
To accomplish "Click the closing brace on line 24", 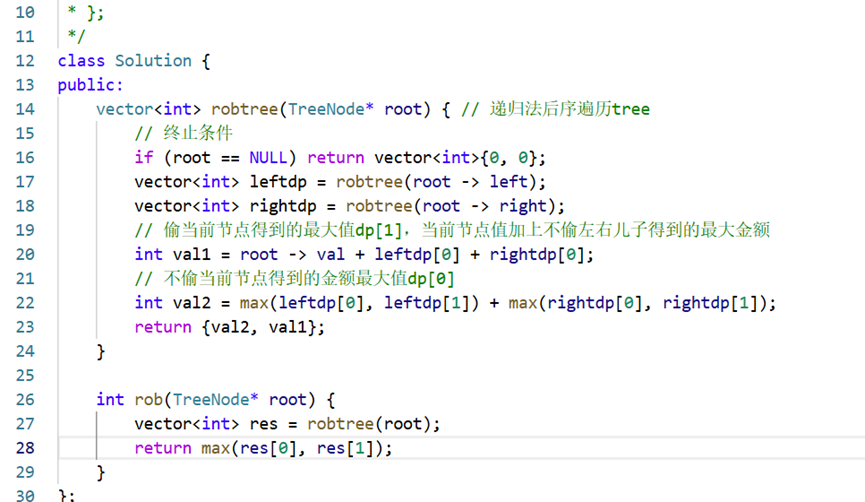I will [x=100, y=351].
